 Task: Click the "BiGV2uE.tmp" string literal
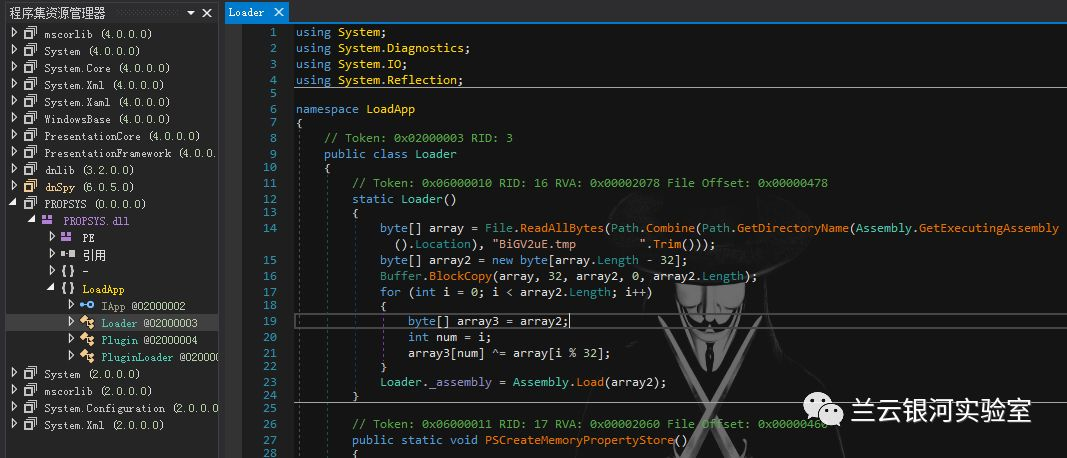coord(568,244)
